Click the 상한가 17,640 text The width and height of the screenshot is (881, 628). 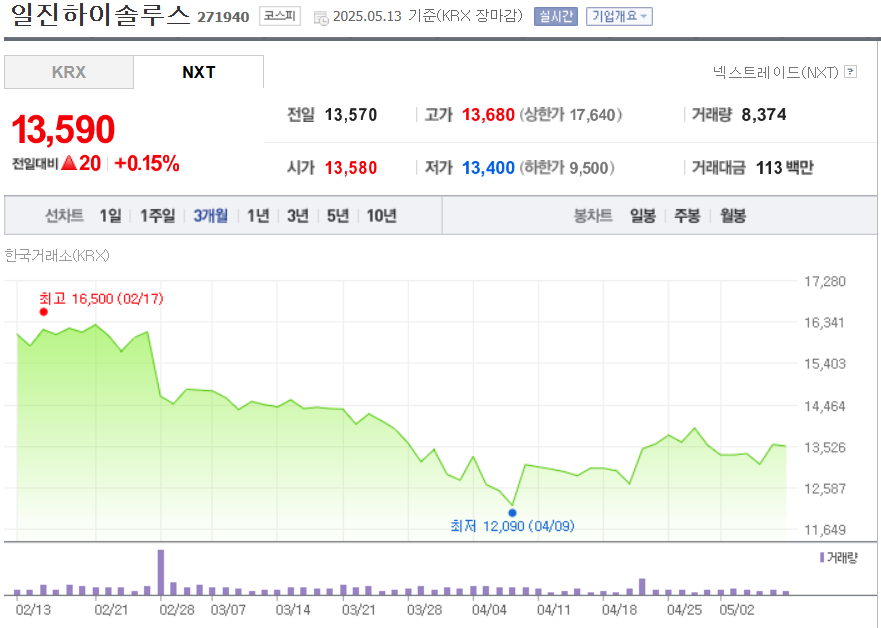(x=570, y=115)
